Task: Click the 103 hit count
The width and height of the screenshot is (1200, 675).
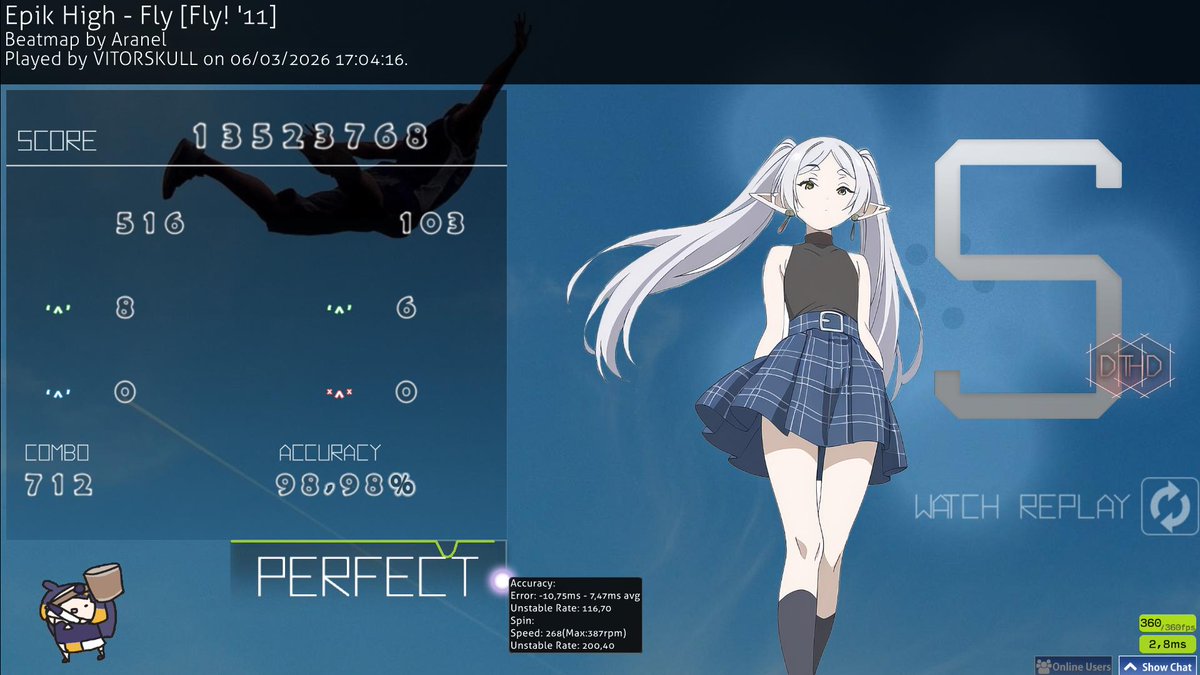Action: [432, 223]
